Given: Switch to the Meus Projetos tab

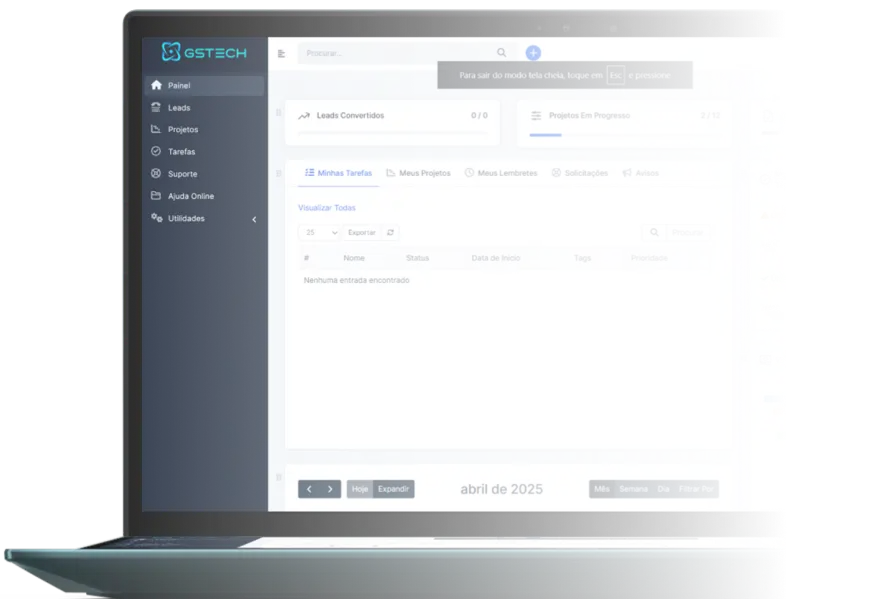Looking at the screenshot, I should pos(418,173).
